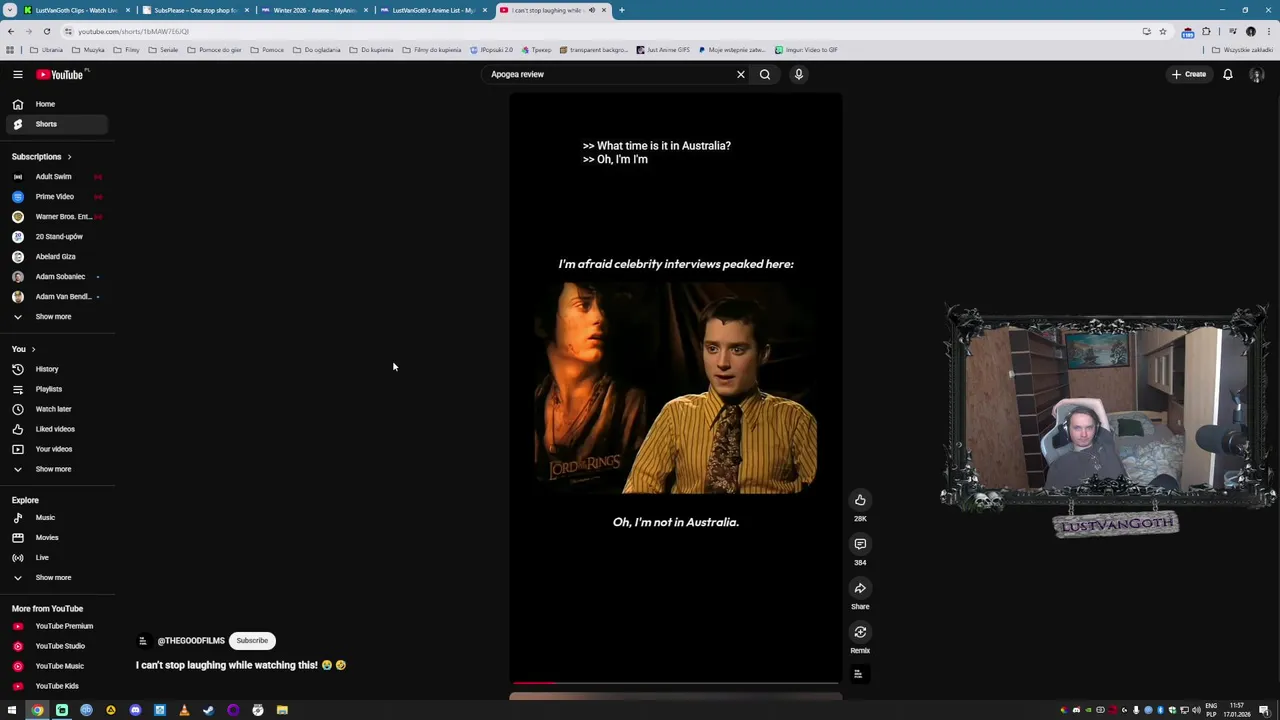Bookmark this page with the star
The image size is (1280, 720).
click(x=1162, y=31)
